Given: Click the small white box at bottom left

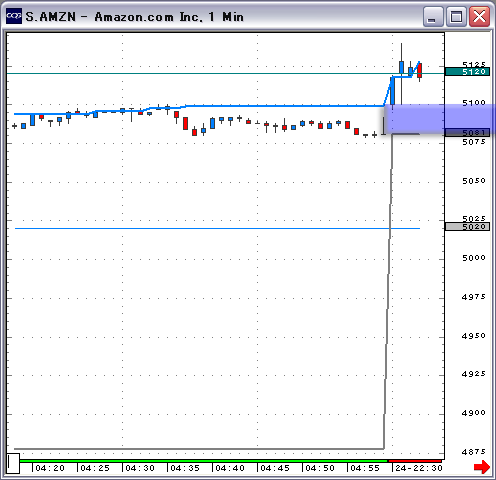Looking at the screenshot, I should [13, 463].
